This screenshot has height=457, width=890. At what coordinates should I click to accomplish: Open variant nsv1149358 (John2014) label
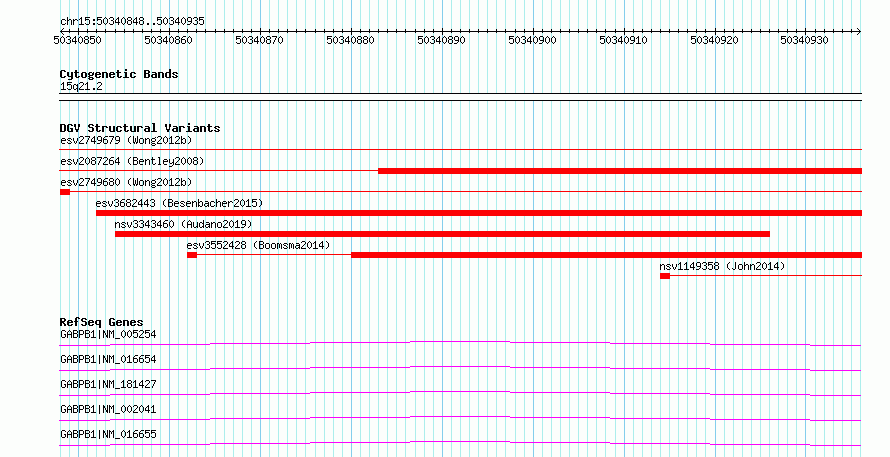point(722,266)
